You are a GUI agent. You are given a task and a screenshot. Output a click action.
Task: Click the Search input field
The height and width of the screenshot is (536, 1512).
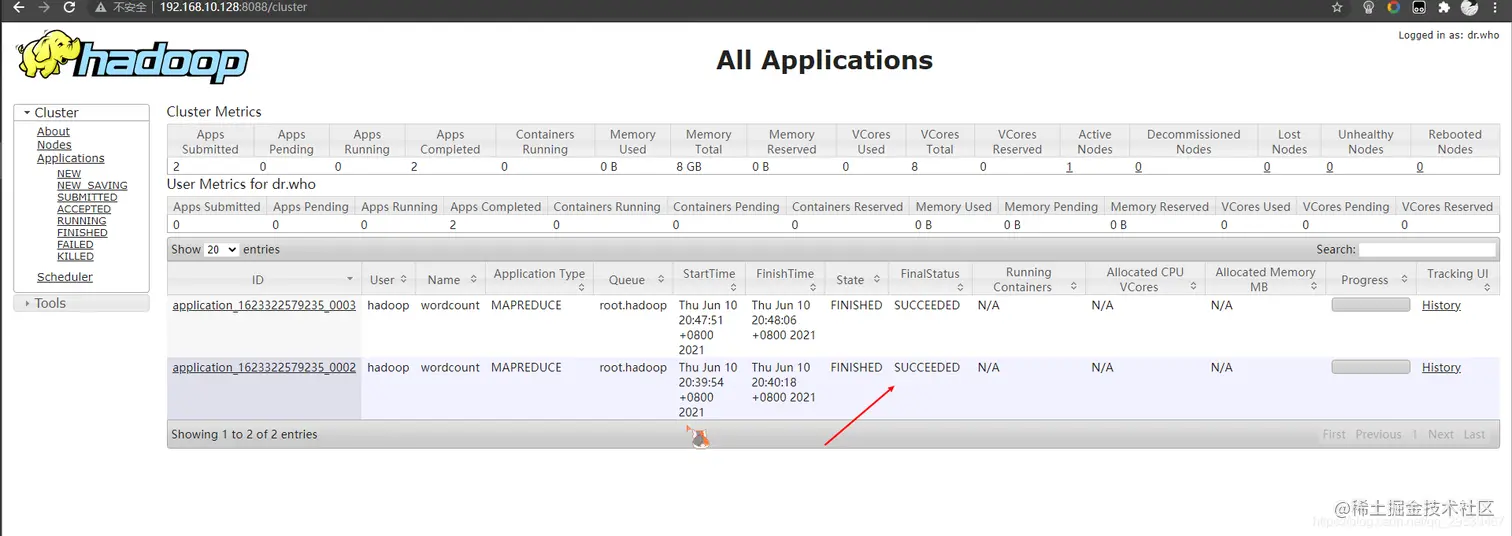tap(1428, 249)
